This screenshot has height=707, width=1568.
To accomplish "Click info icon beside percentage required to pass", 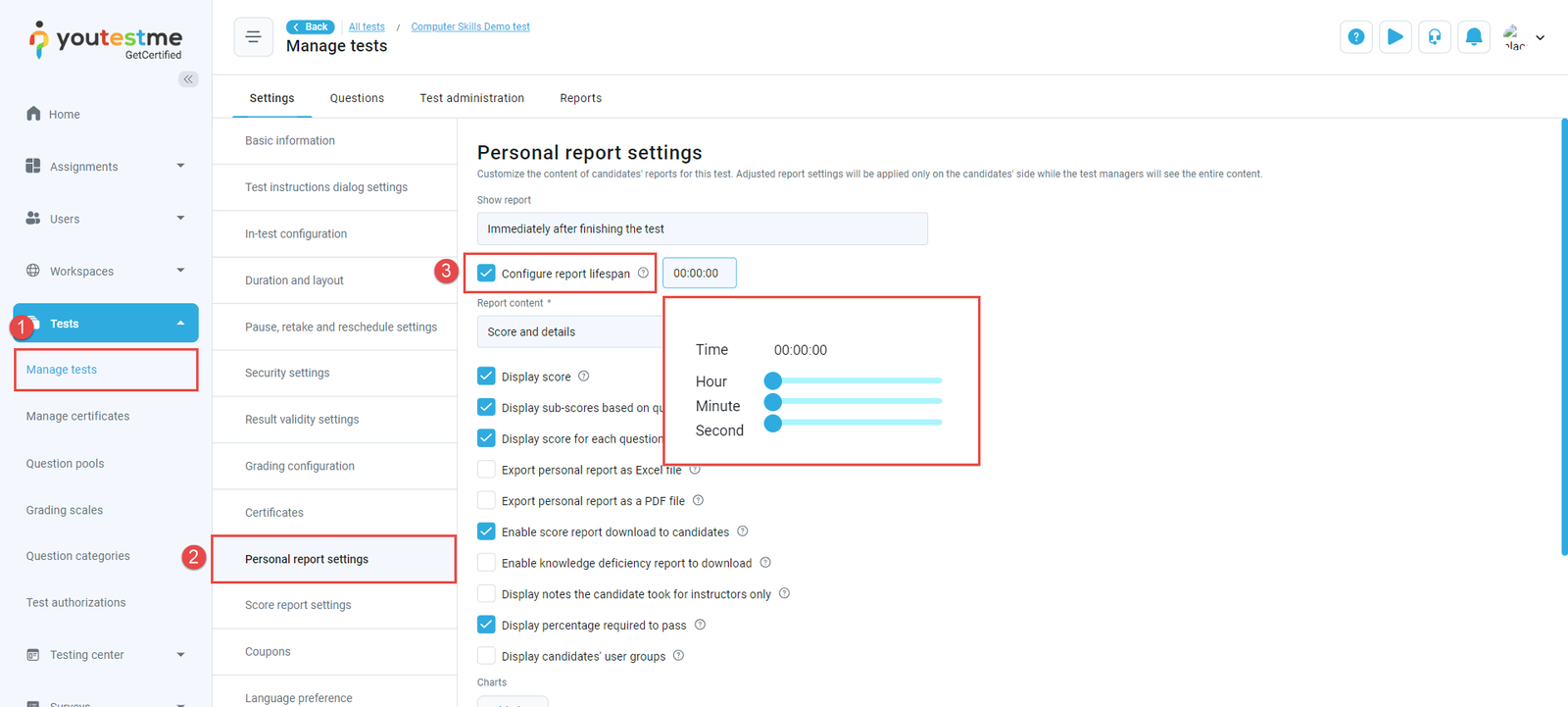I will click(x=700, y=625).
